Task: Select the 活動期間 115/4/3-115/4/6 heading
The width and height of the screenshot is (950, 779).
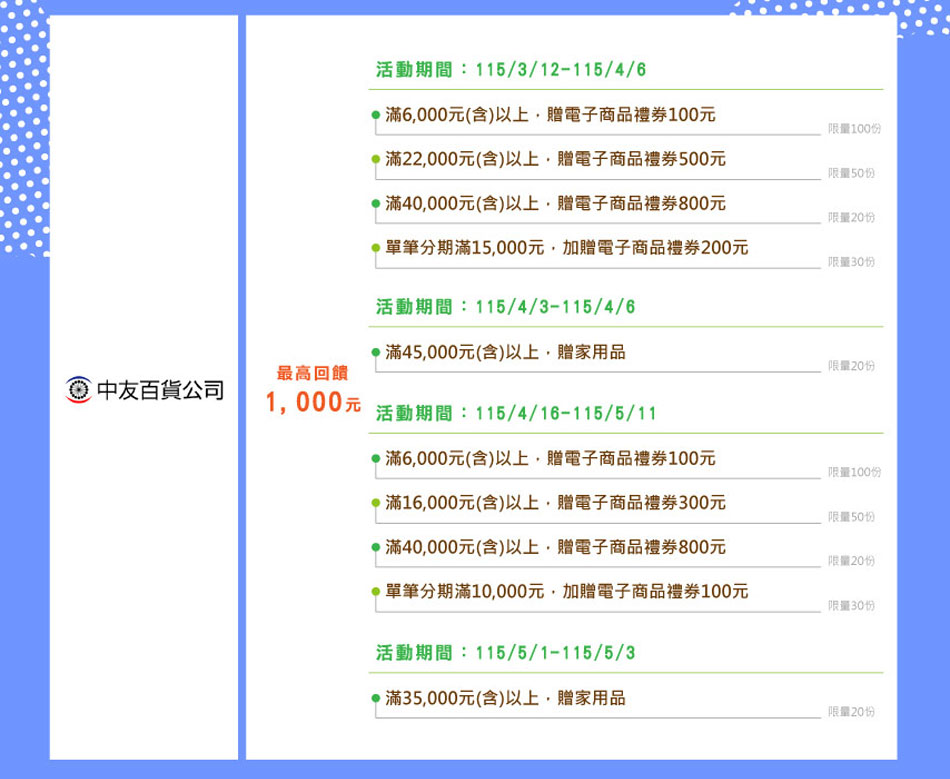Action: pos(505,306)
